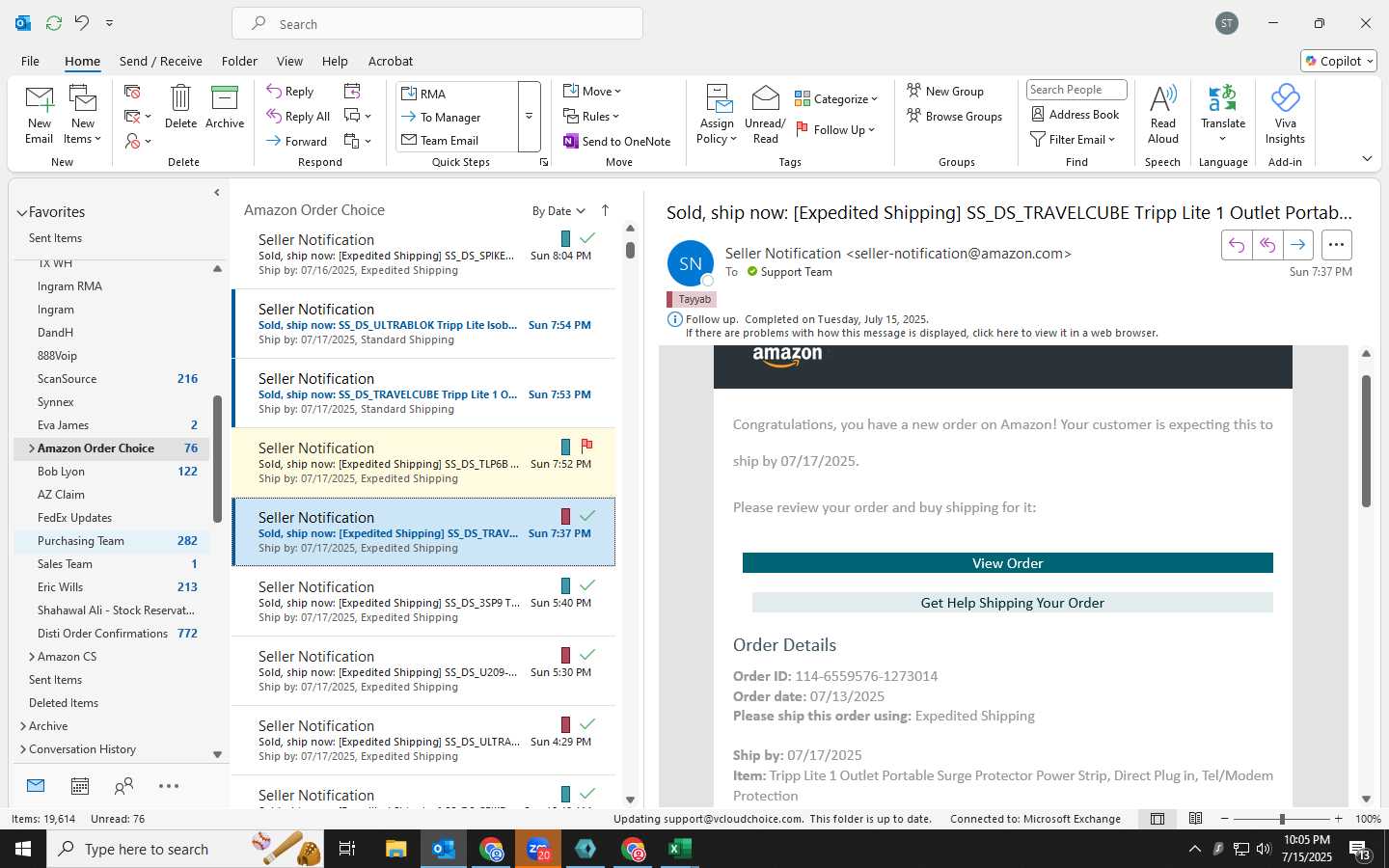Screen dimensions: 1389x868
Task: Click forward arrow in reading pane
Action: coord(1298,245)
